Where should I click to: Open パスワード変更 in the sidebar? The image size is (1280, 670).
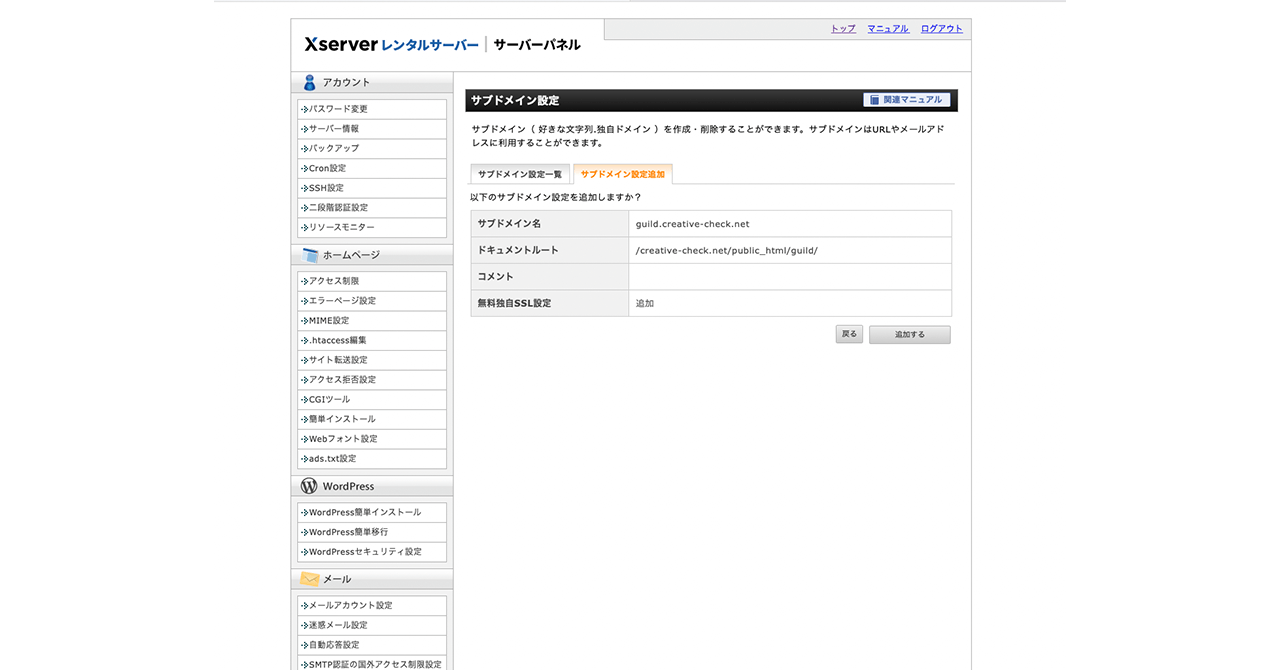click(x=338, y=109)
